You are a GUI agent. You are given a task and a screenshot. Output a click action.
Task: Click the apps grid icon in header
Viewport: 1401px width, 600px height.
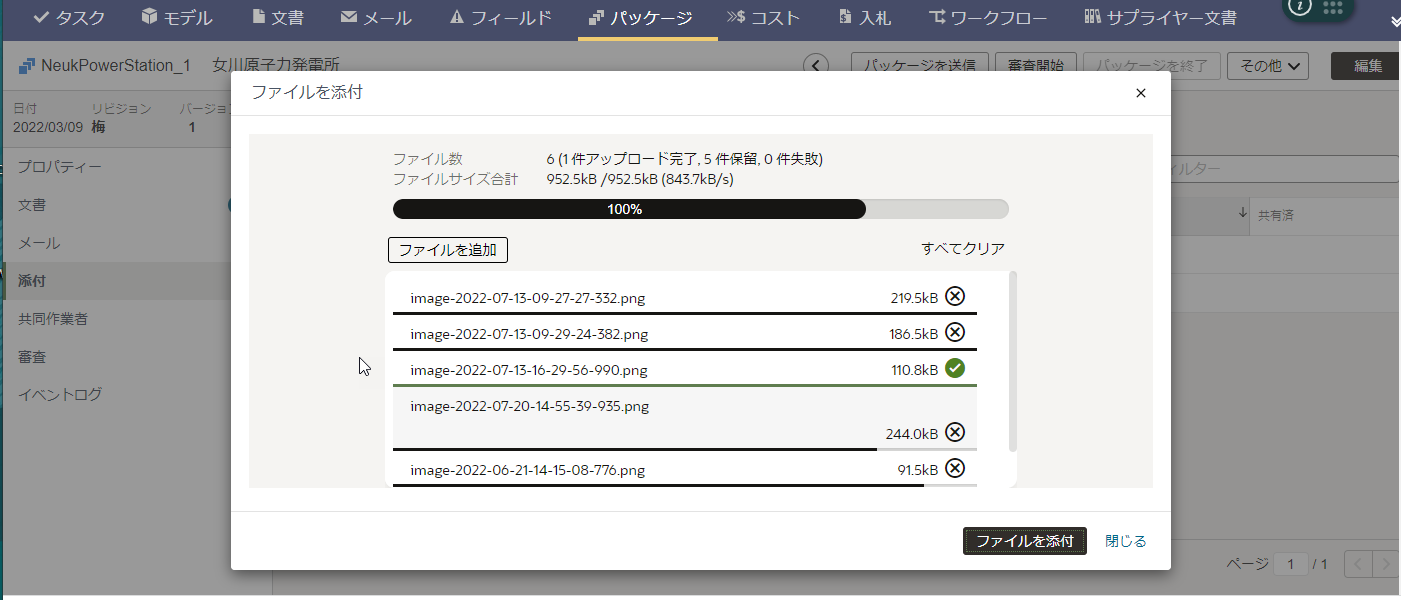[x=1331, y=8]
